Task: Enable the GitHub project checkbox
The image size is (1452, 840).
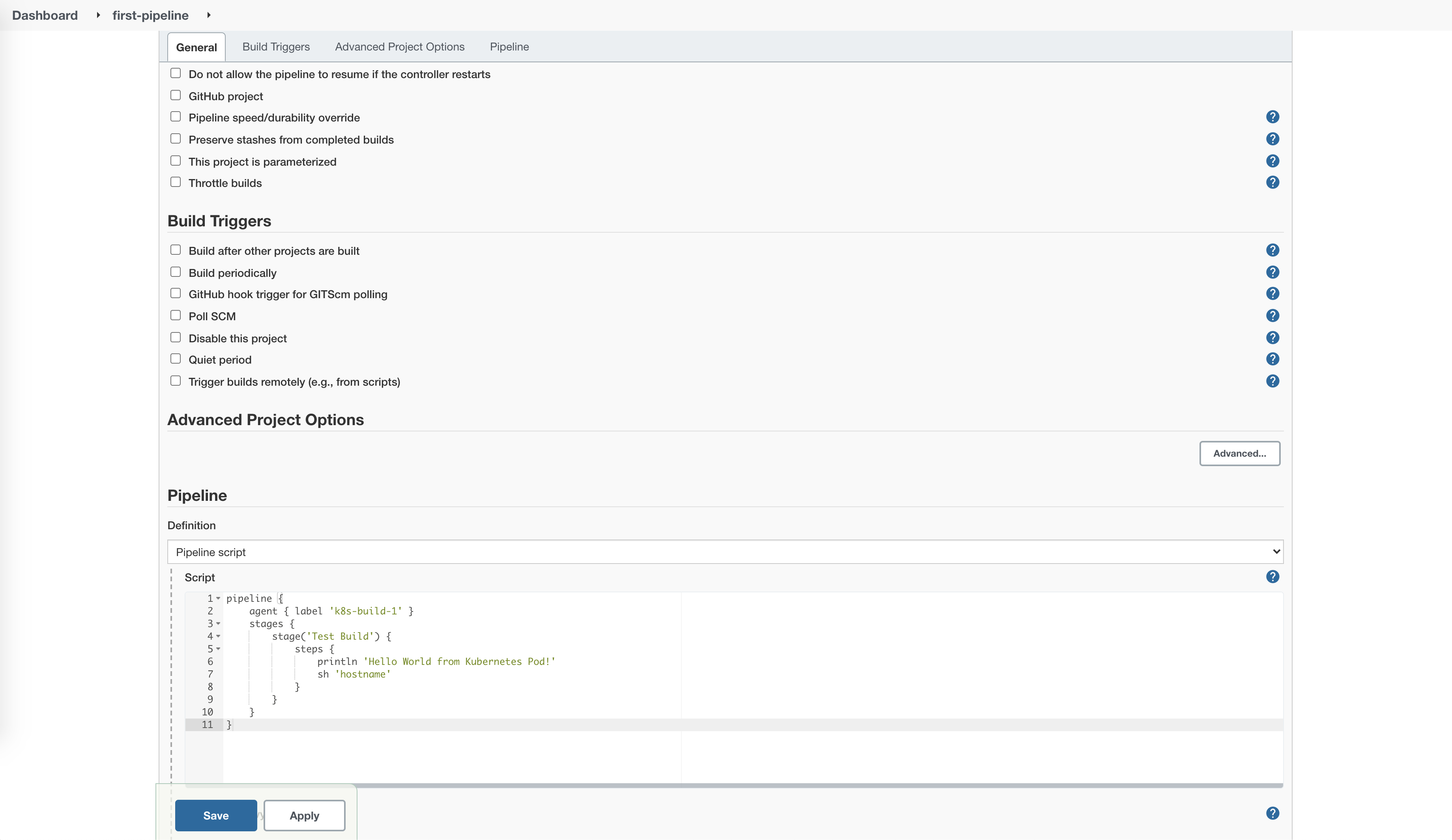Action: click(176, 94)
